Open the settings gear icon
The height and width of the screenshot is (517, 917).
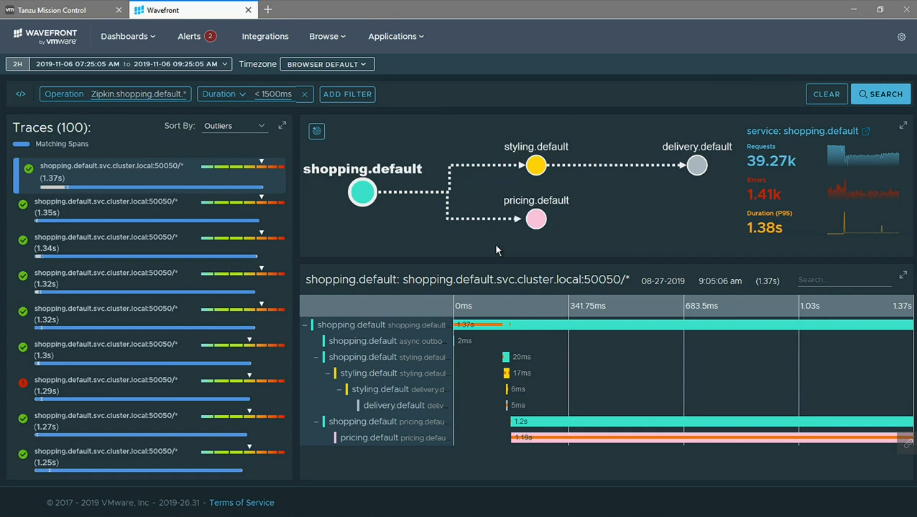click(x=901, y=37)
